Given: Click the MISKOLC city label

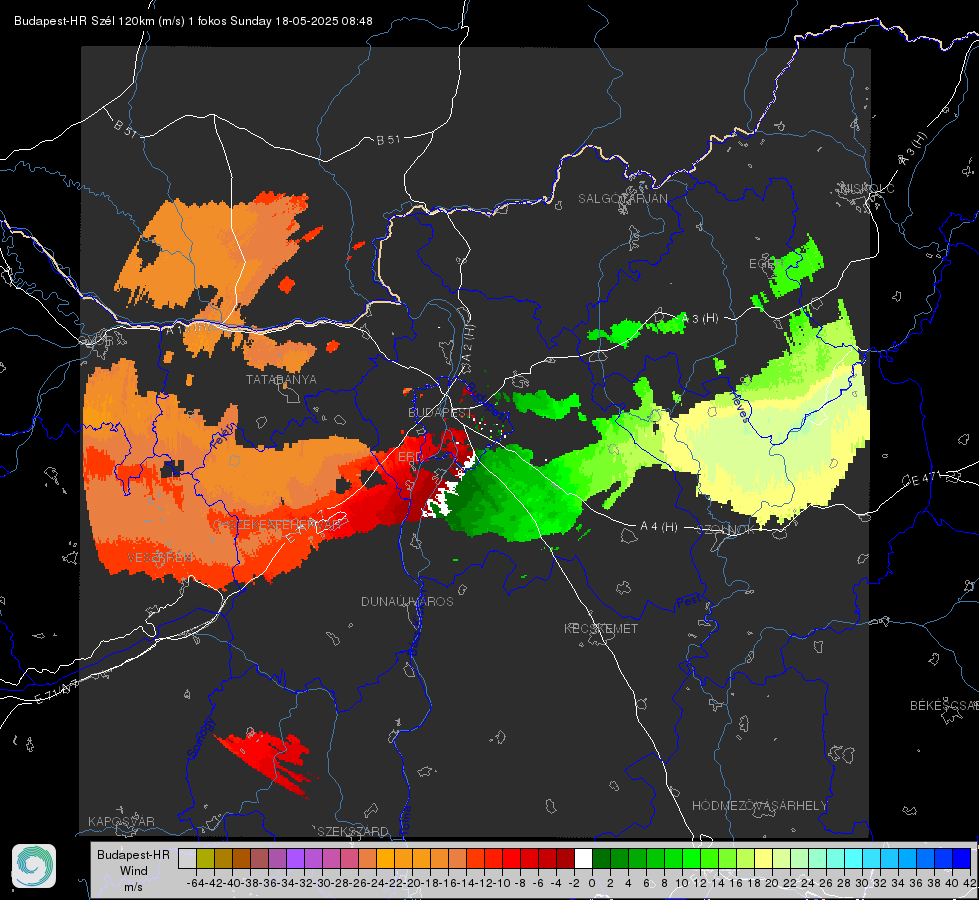Looking at the screenshot, I should click(867, 189).
